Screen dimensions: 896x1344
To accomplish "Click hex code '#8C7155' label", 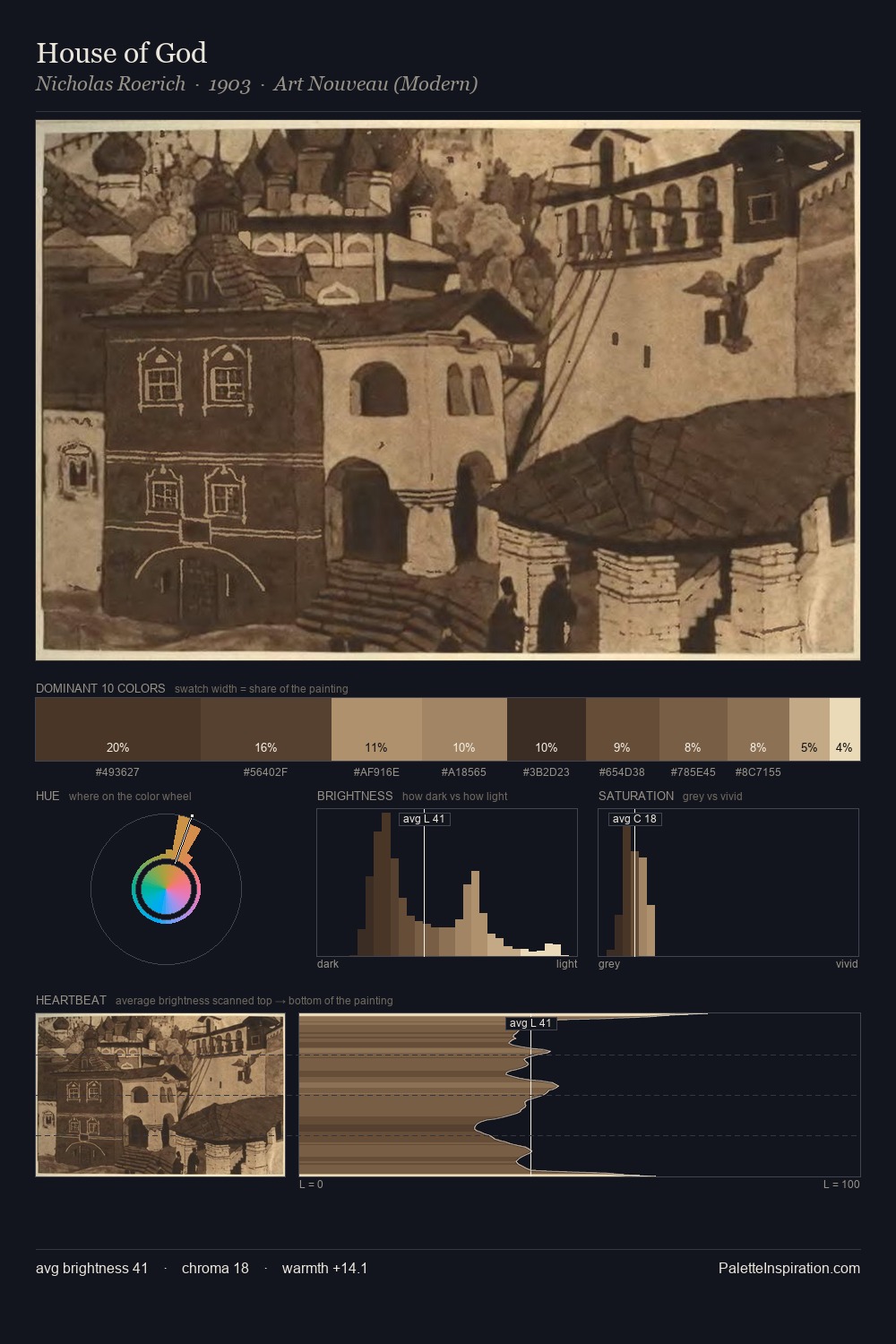I will click(x=758, y=771).
